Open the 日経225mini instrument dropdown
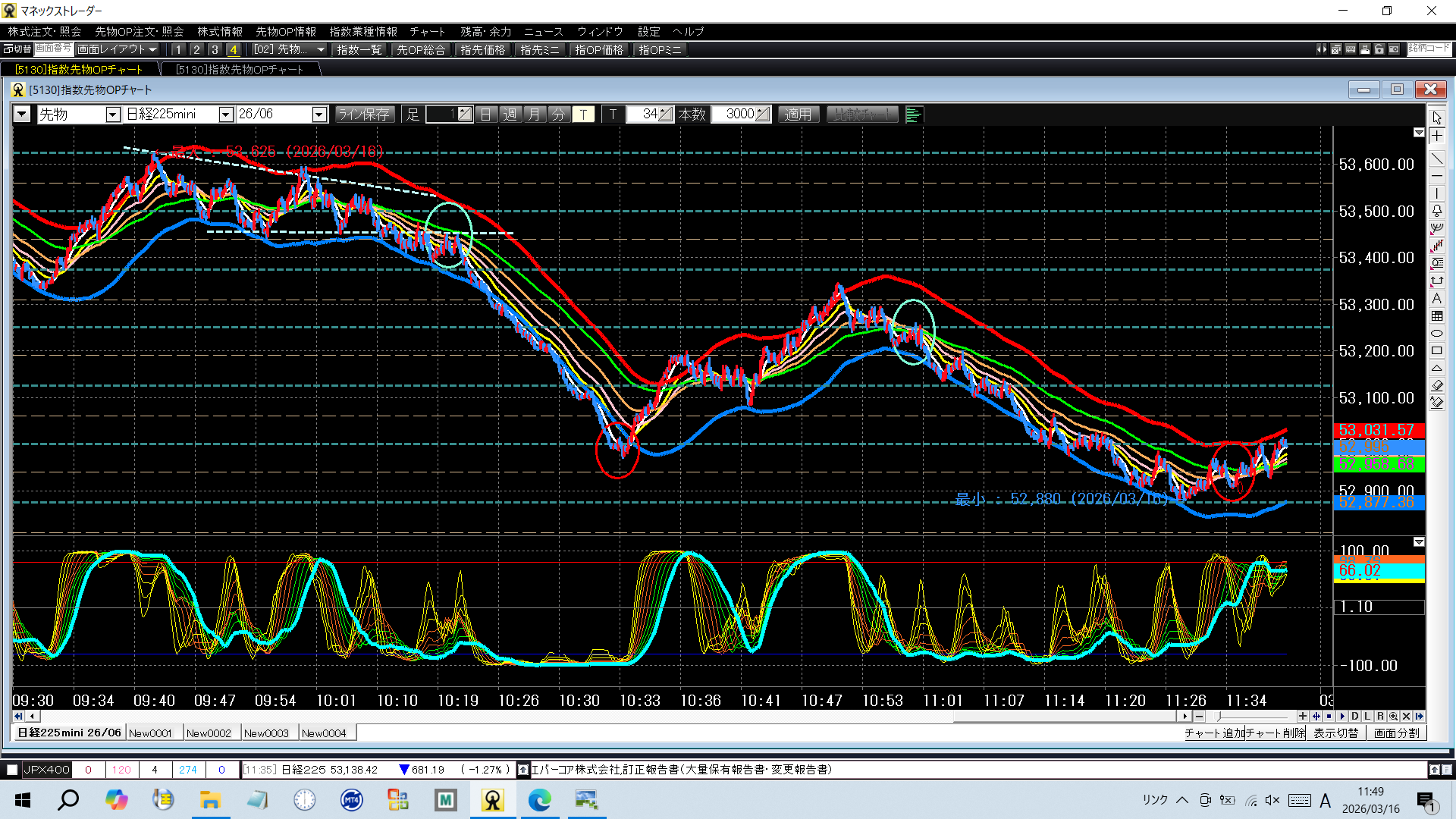The height and width of the screenshot is (819, 1456). tap(225, 115)
